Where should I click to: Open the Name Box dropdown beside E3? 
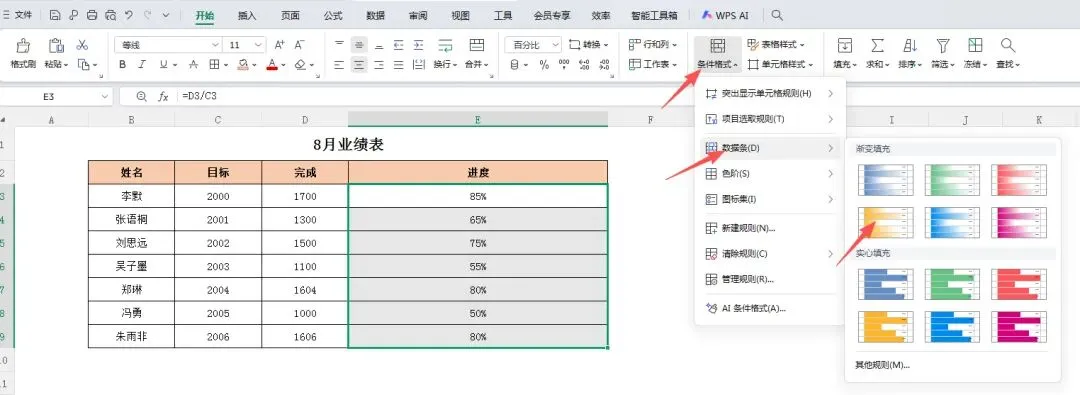click(105, 97)
